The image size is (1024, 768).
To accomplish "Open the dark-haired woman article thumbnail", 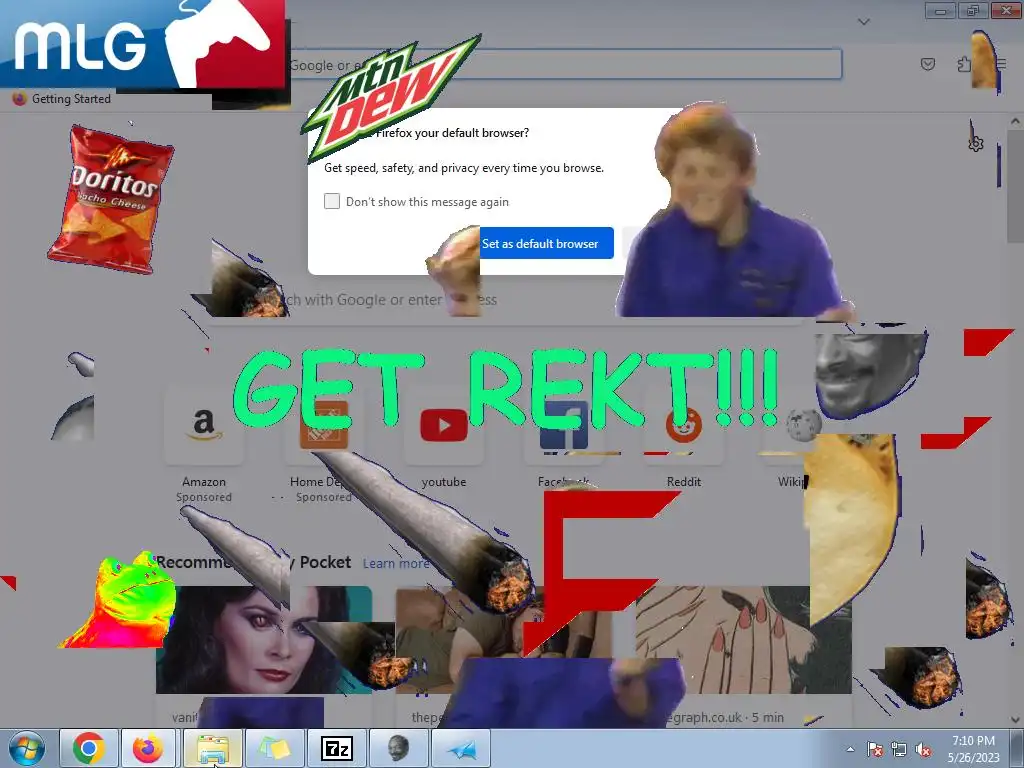I will [264, 639].
